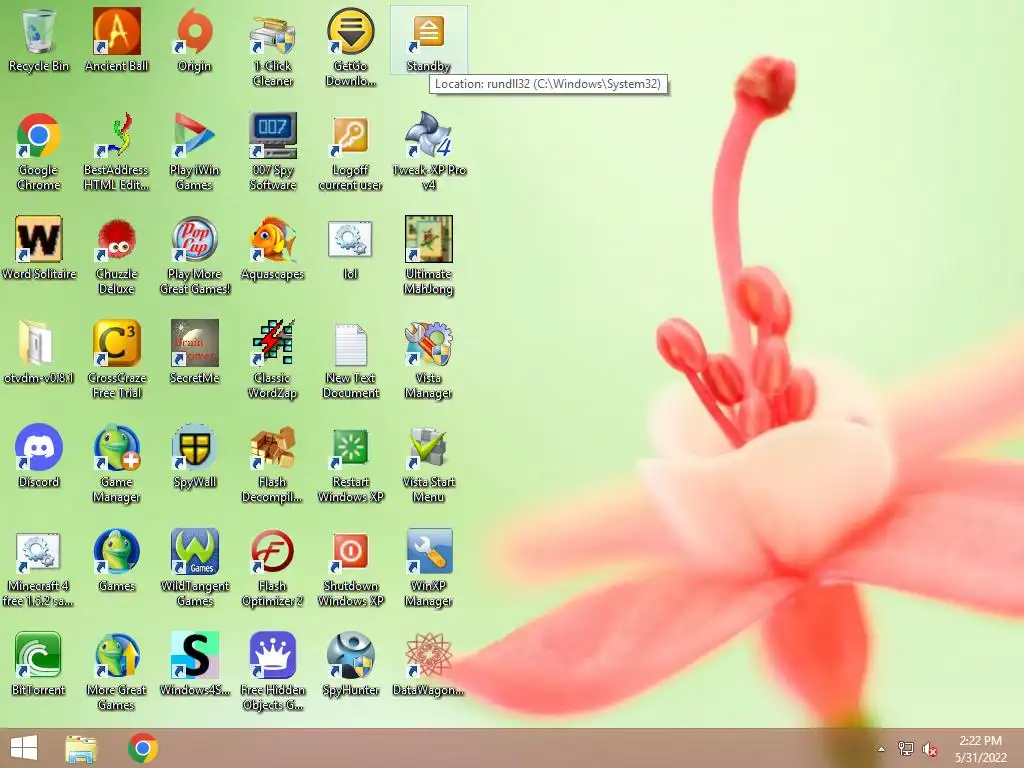Click the muted volume tray icon
Image resolution: width=1024 pixels, height=768 pixels.
click(x=930, y=749)
